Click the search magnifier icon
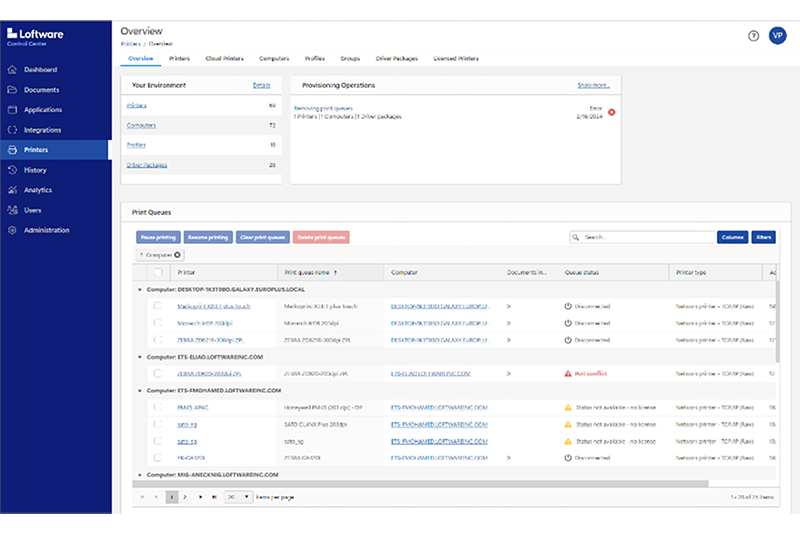This screenshot has height=534, width=800. (576, 237)
